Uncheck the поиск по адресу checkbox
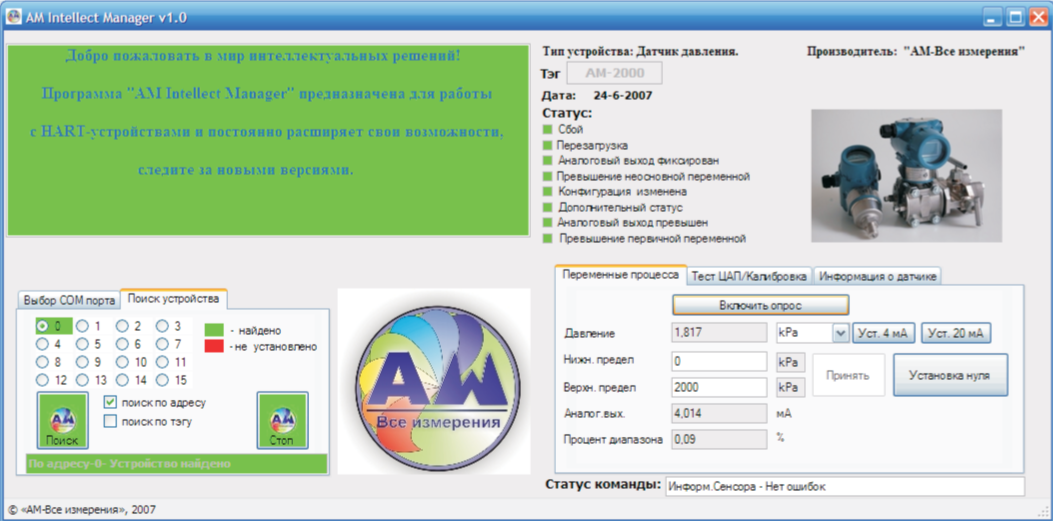 point(111,402)
